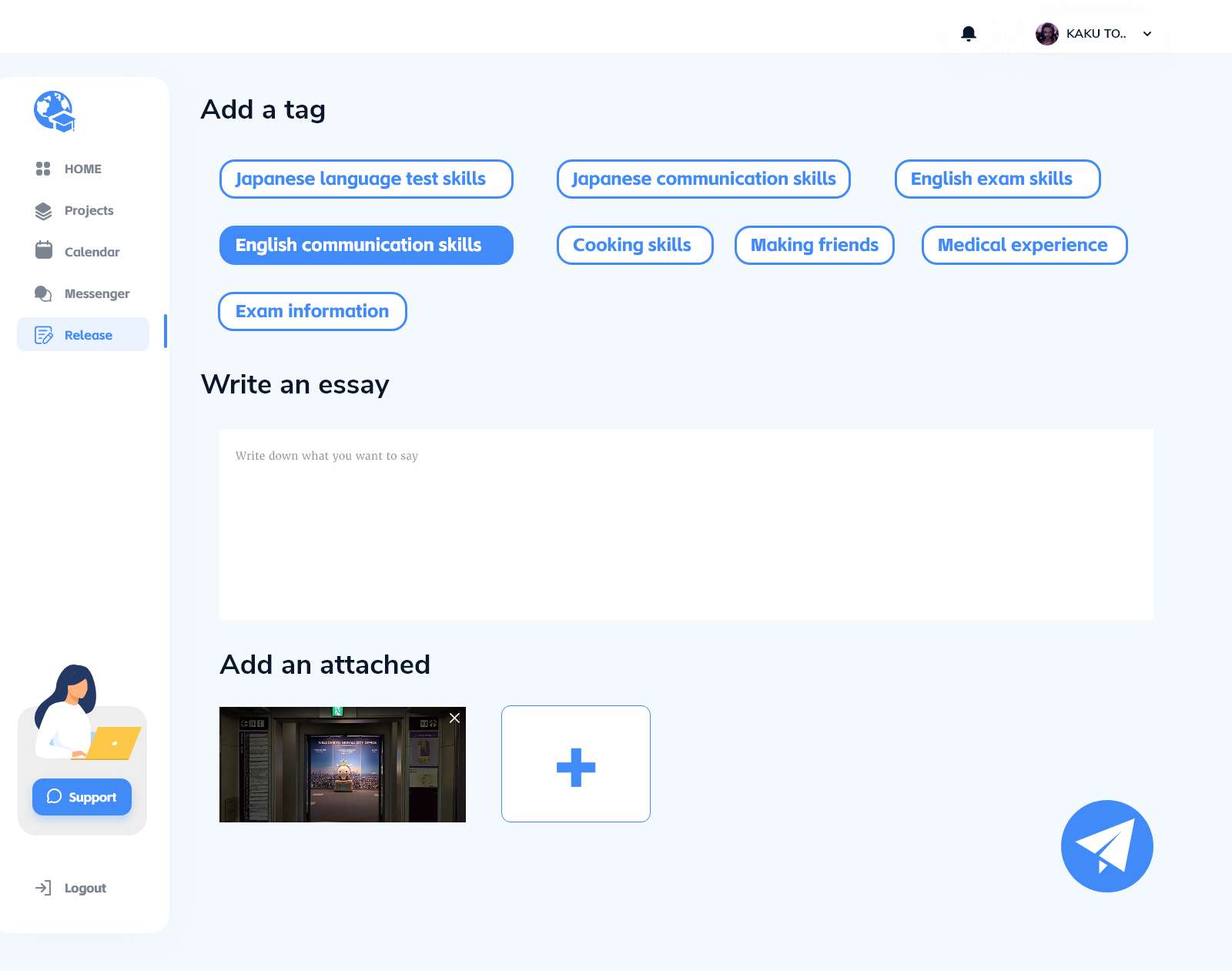
Task: Click the Logout link
Action: 84,888
